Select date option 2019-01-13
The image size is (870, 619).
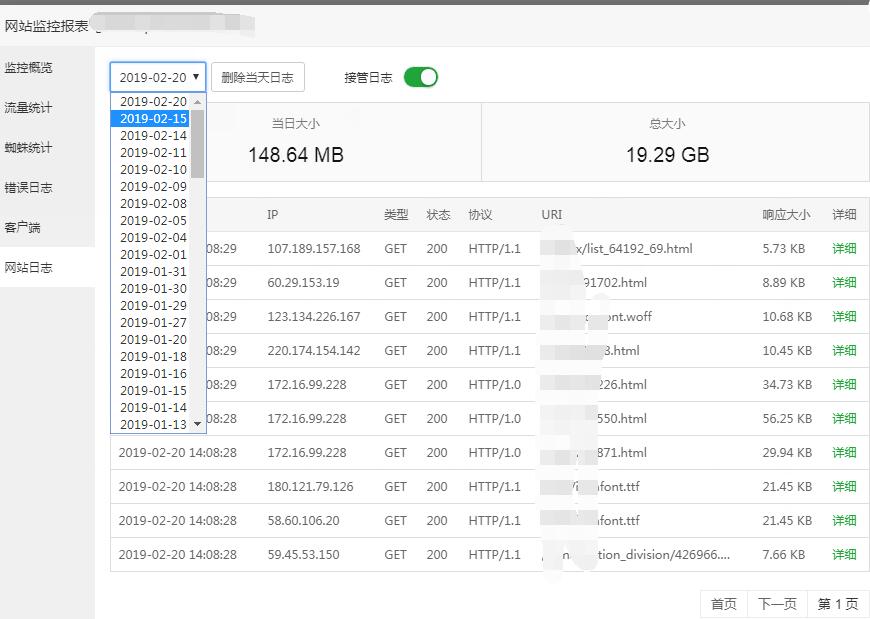tap(150, 425)
